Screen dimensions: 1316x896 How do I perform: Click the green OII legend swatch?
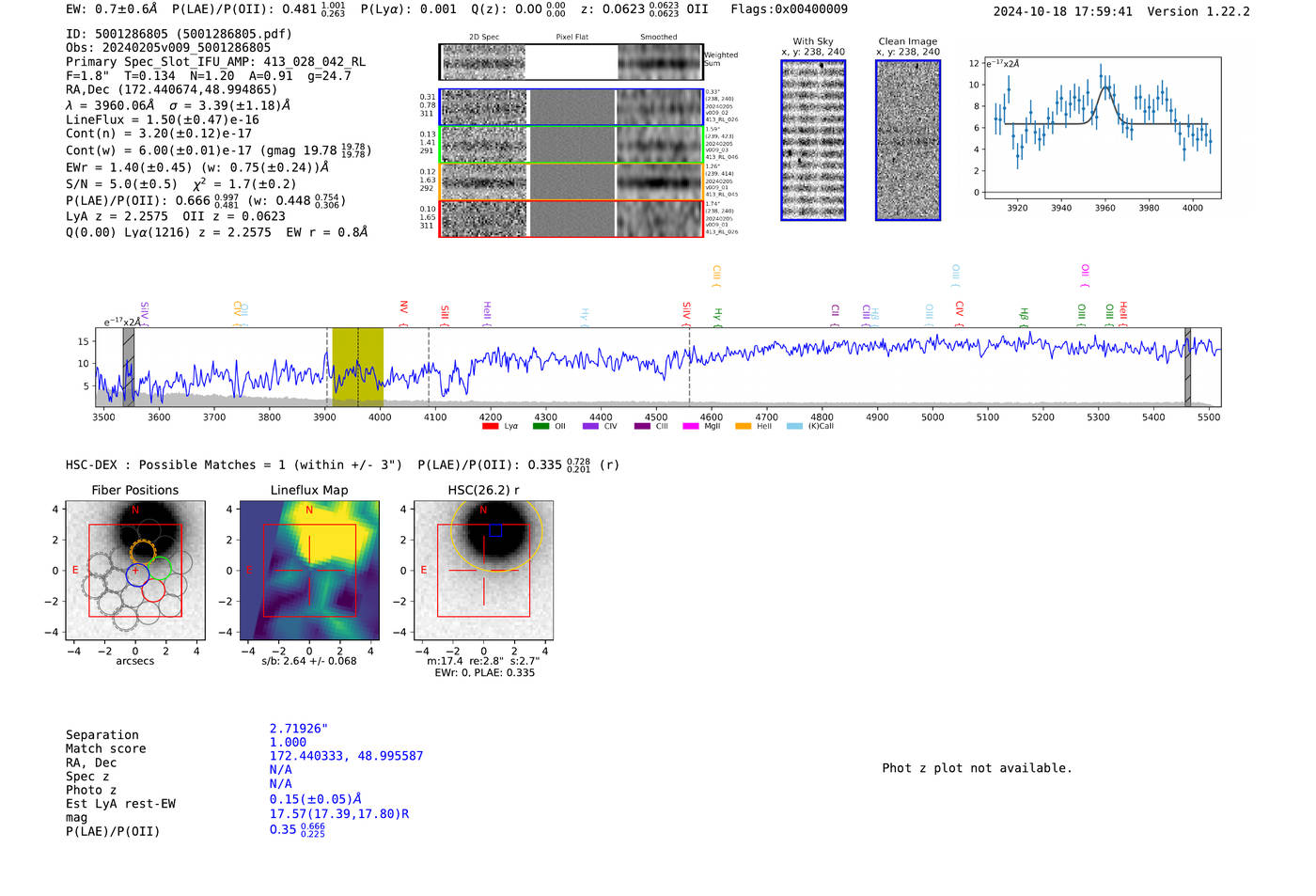540,427
